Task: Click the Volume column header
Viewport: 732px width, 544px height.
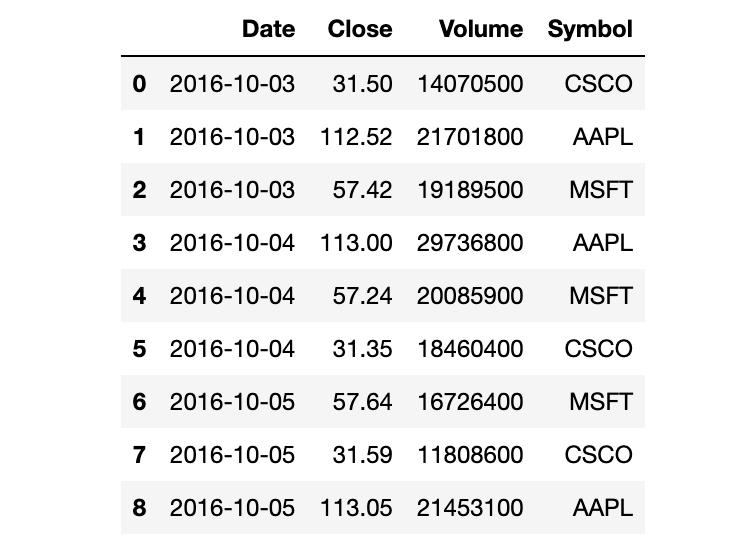Action: click(480, 29)
